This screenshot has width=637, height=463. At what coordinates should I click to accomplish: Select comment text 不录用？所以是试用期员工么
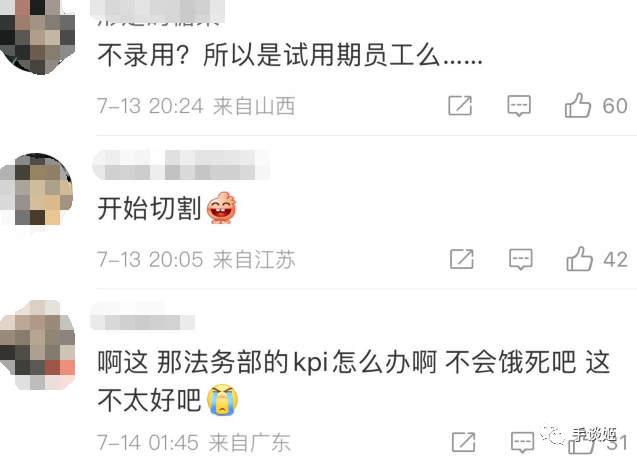pyautogui.click(x=290, y=55)
